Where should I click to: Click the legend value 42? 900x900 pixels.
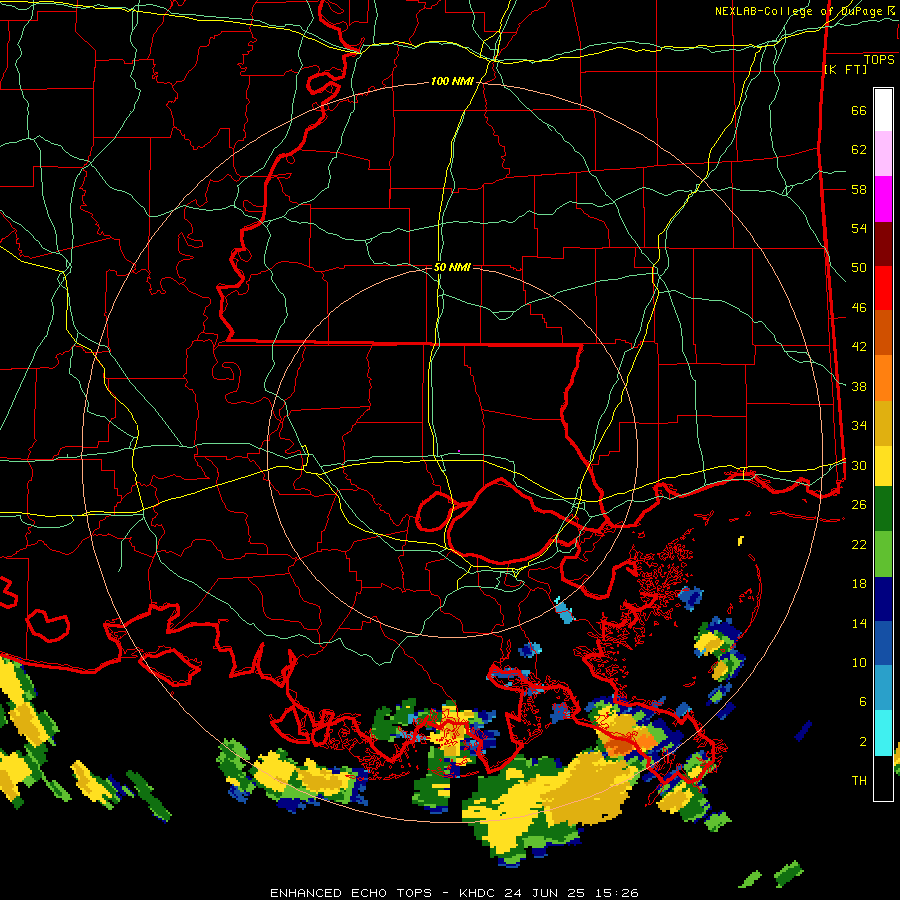point(859,347)
